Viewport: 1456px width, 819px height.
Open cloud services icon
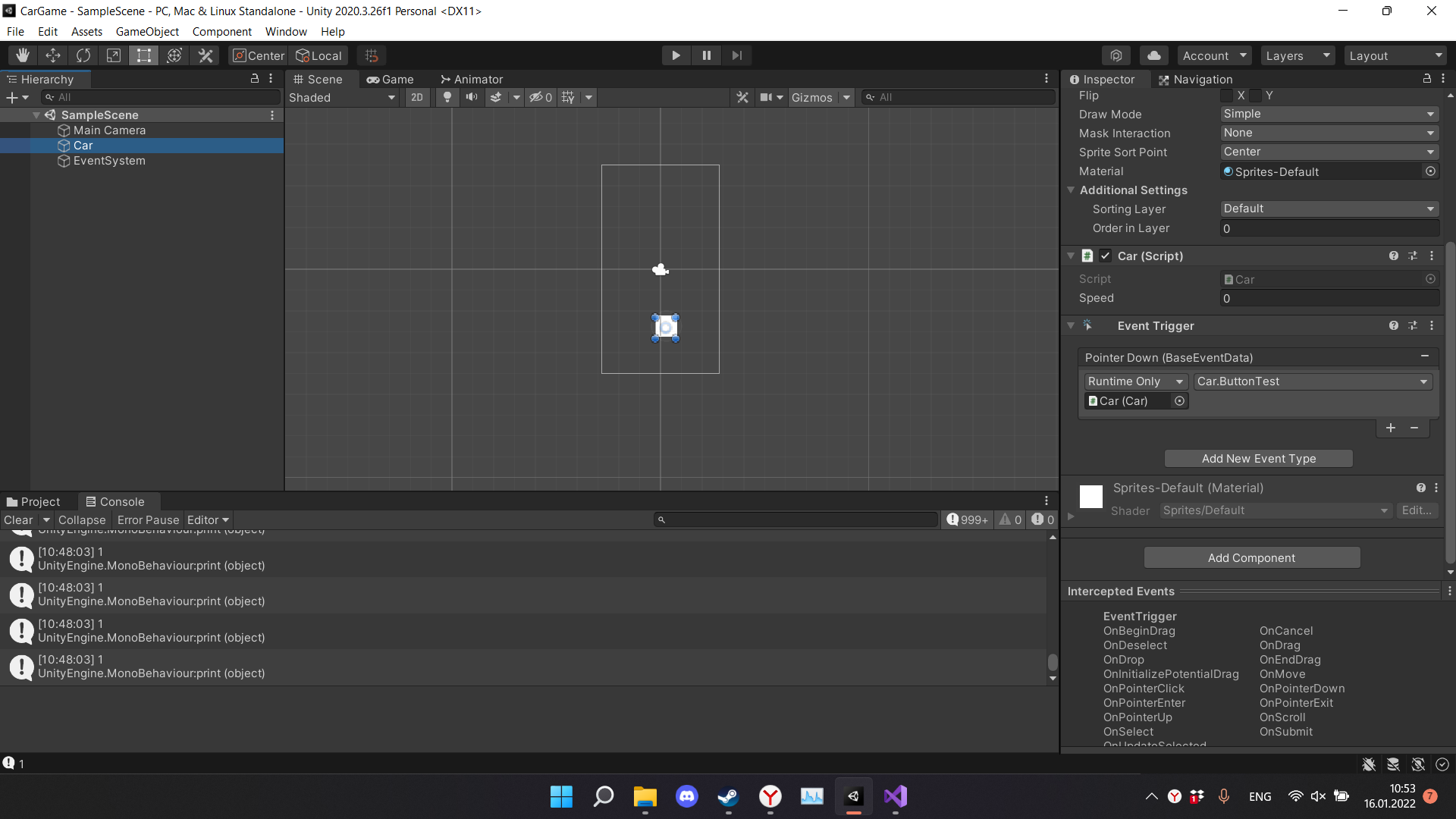pos(1153,55)
